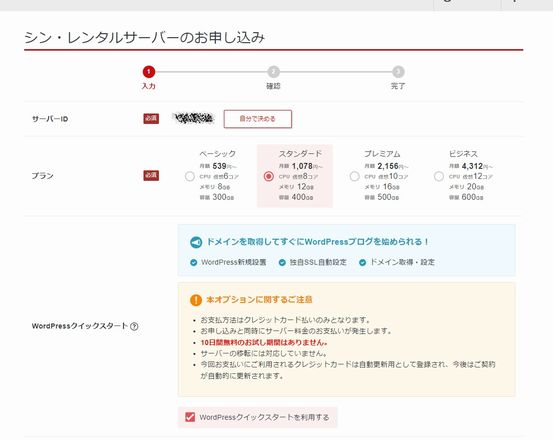
Task: Click the メモリ 16GB text in プレミアム
Action: (382, 187)
